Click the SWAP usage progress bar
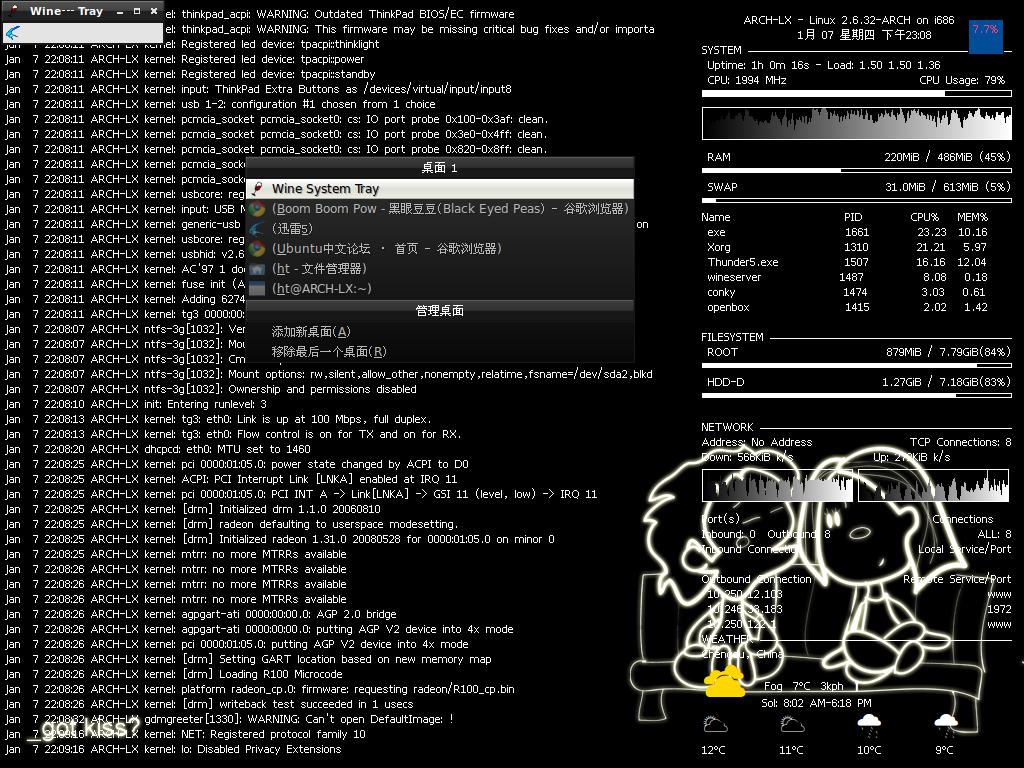 tap(856, 200)
